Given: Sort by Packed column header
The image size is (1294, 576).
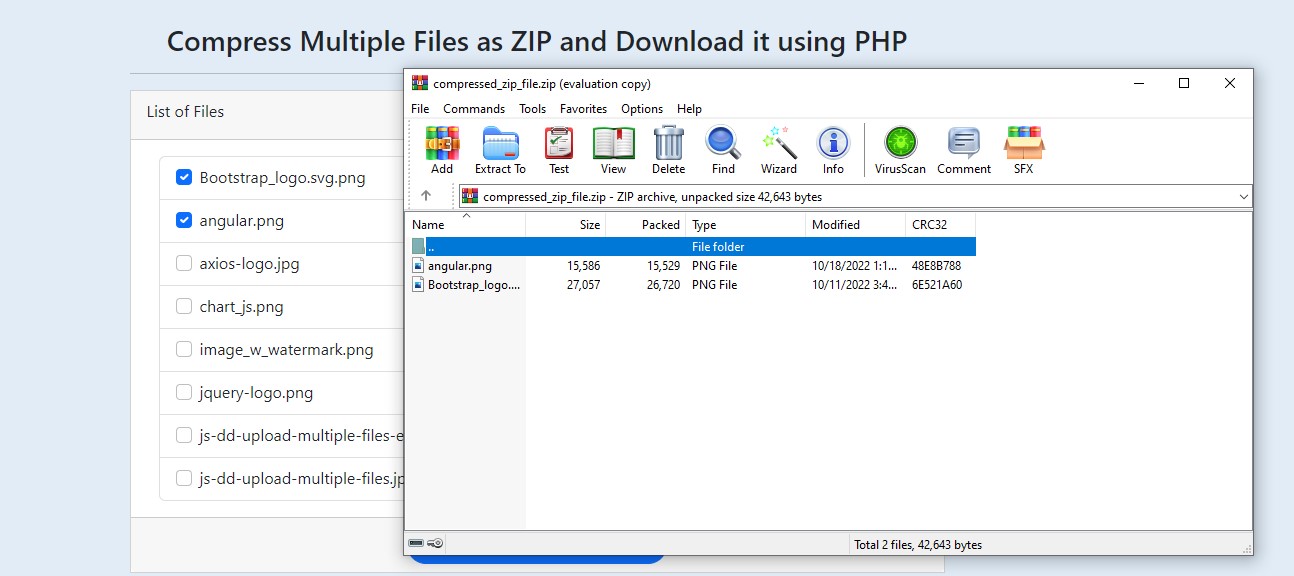Looking at the screenshot, I should tap(646, 225).
